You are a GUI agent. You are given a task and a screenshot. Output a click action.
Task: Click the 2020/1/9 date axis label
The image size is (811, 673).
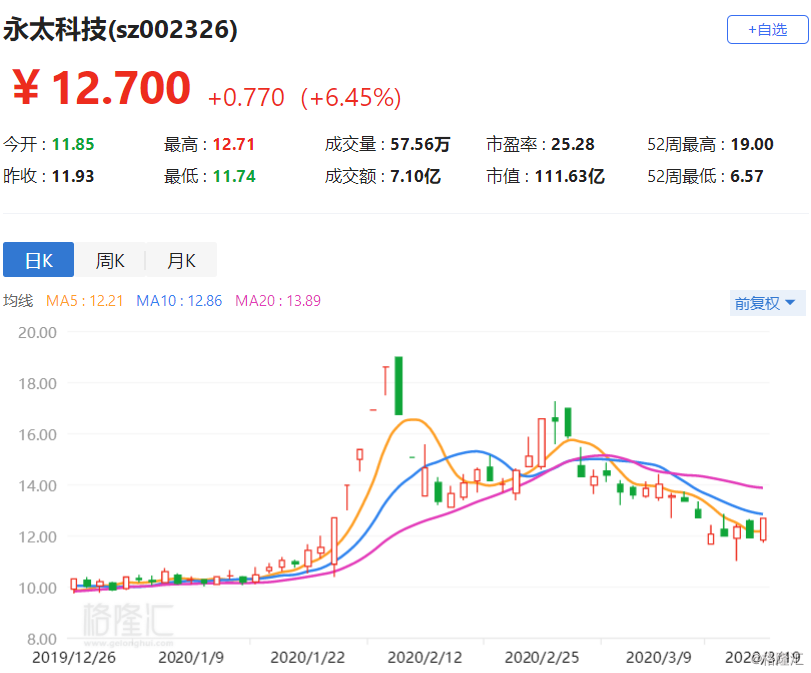coord(191,657)
